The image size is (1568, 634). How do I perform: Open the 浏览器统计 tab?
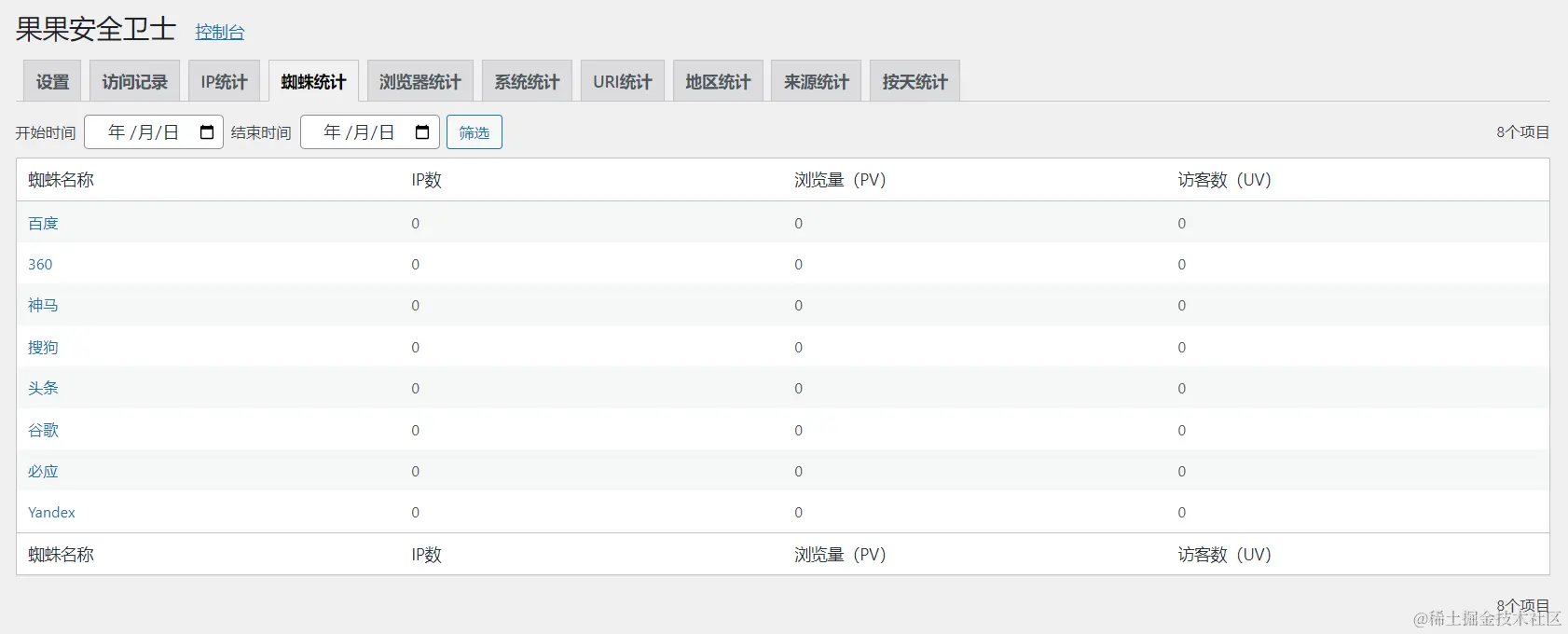click(x=420, y=81)
